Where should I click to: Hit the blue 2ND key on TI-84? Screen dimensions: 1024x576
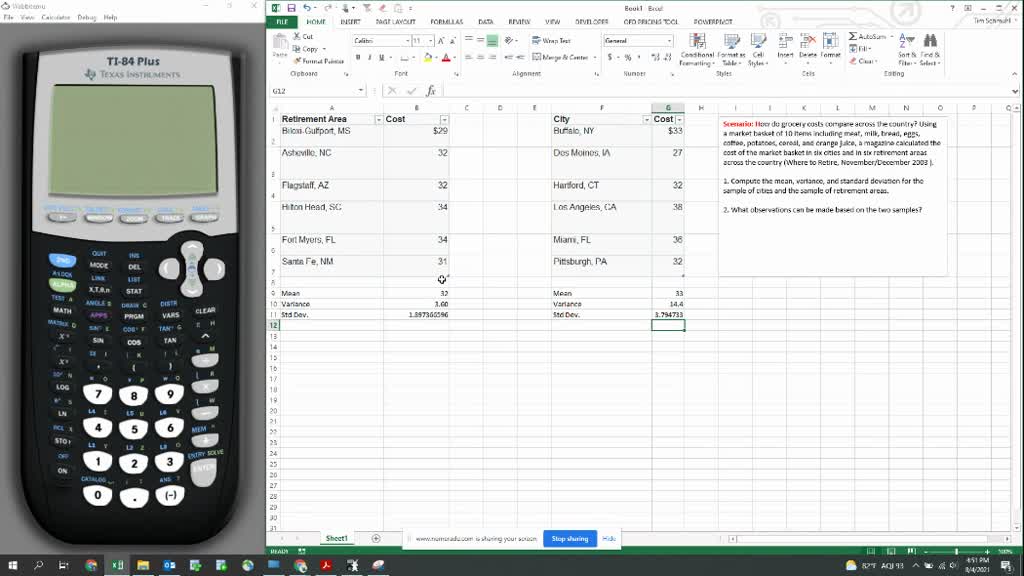tap(62, 260)
